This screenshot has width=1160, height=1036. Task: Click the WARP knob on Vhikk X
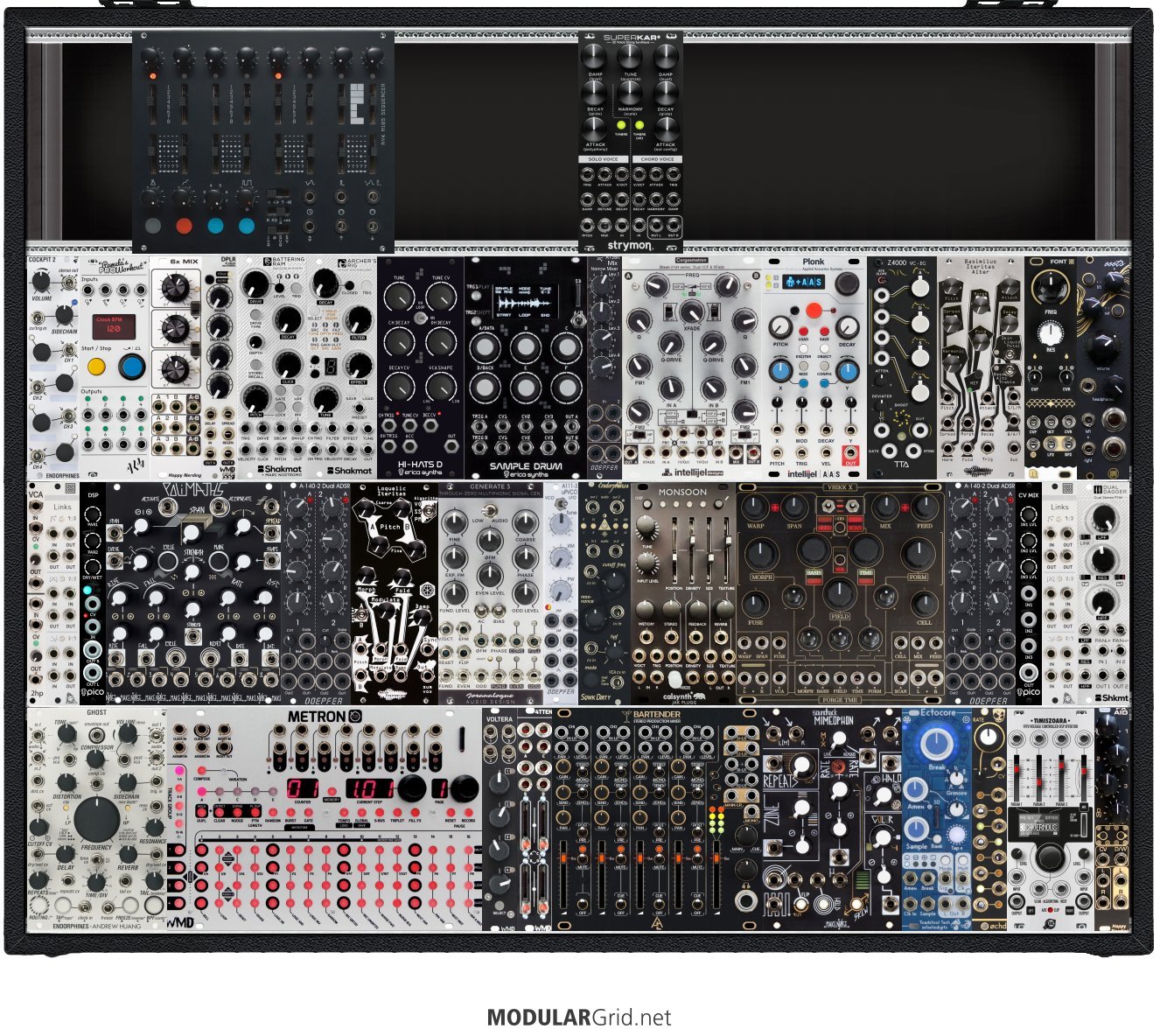pos(757,507)
